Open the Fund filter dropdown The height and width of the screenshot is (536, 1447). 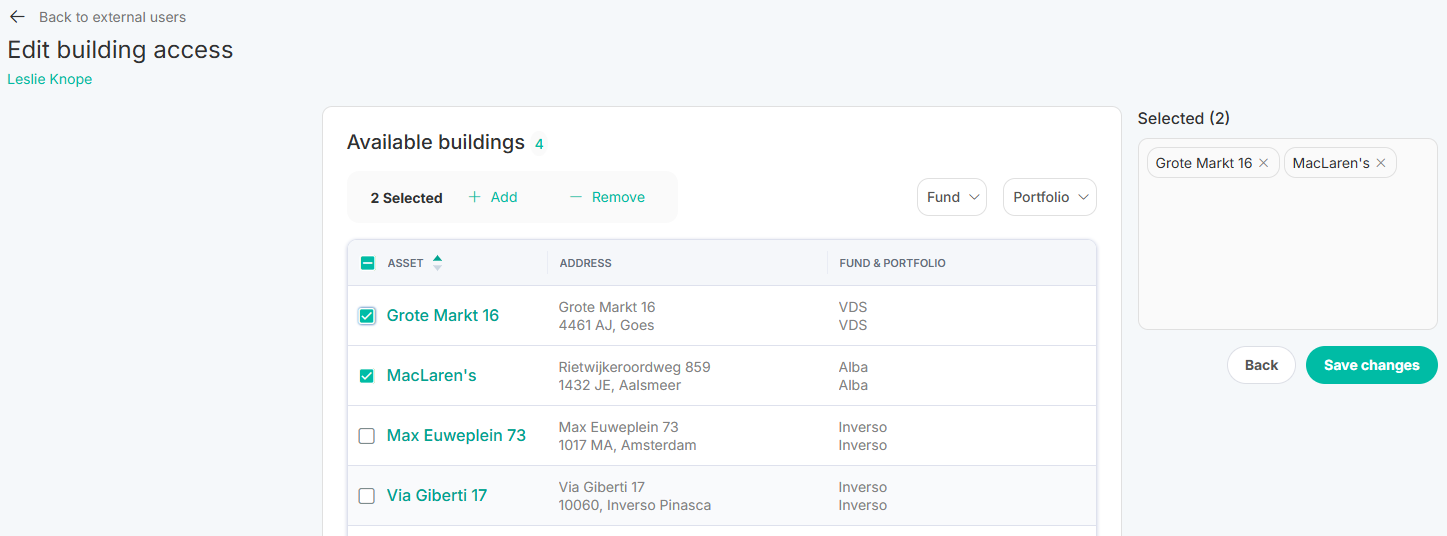click(x=952, y=197)
